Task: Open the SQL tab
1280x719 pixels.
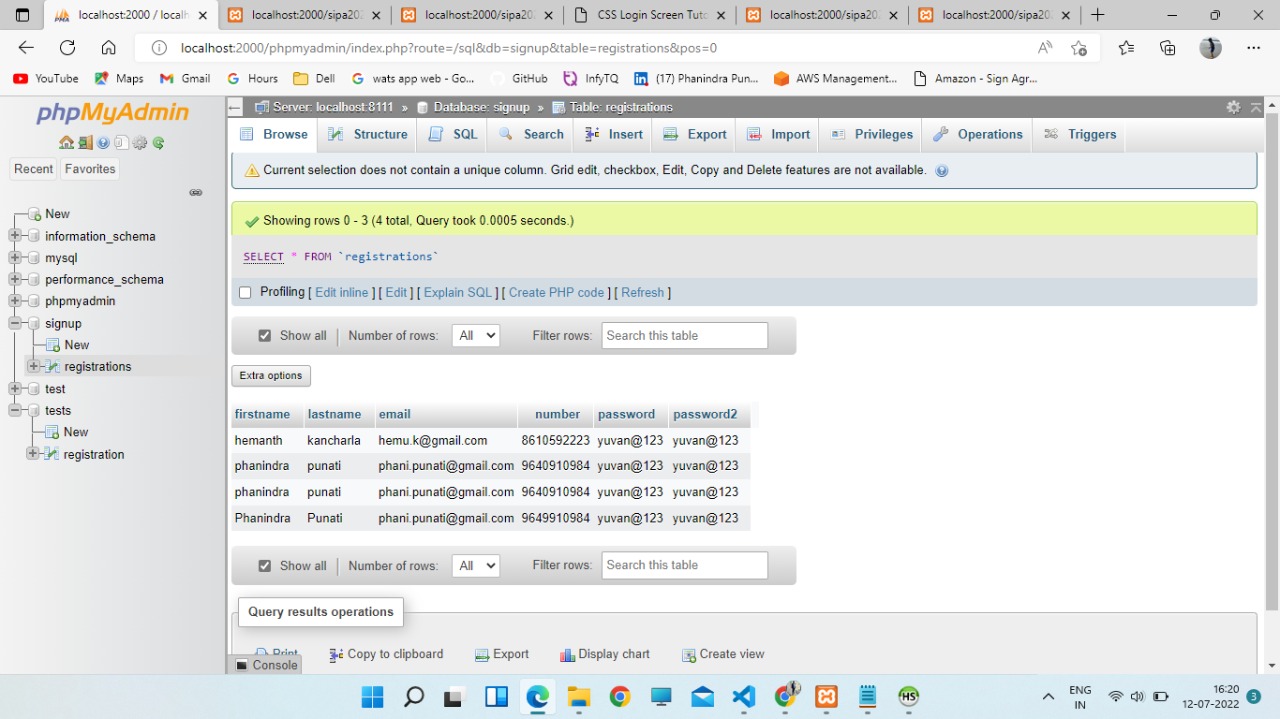Action: pos(453,135)
